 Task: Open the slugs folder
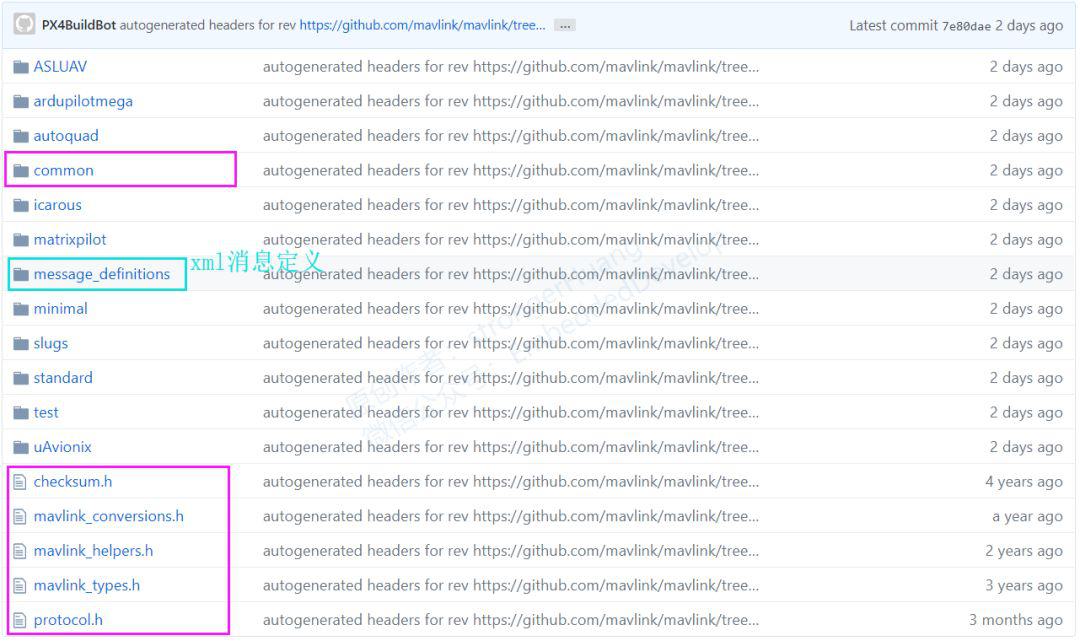point(51,344)
